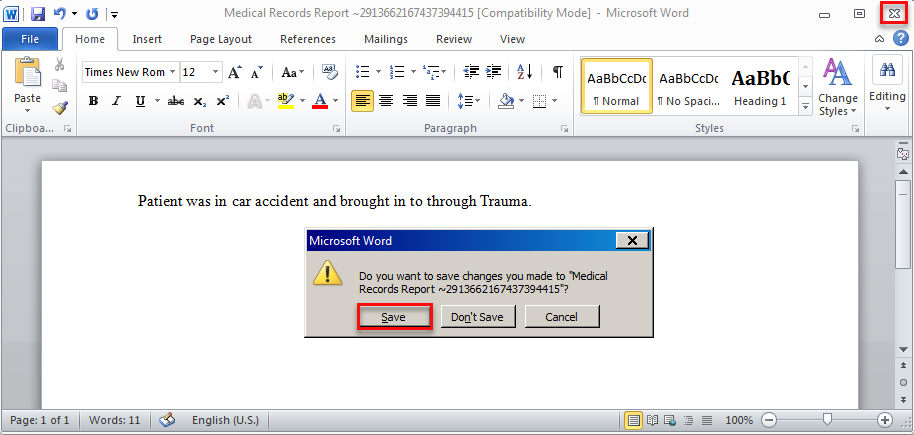Image resolution: width=914 pixels, height=435 pixels.
Task: Click the blue Help question mark
Action: [901, 39]
